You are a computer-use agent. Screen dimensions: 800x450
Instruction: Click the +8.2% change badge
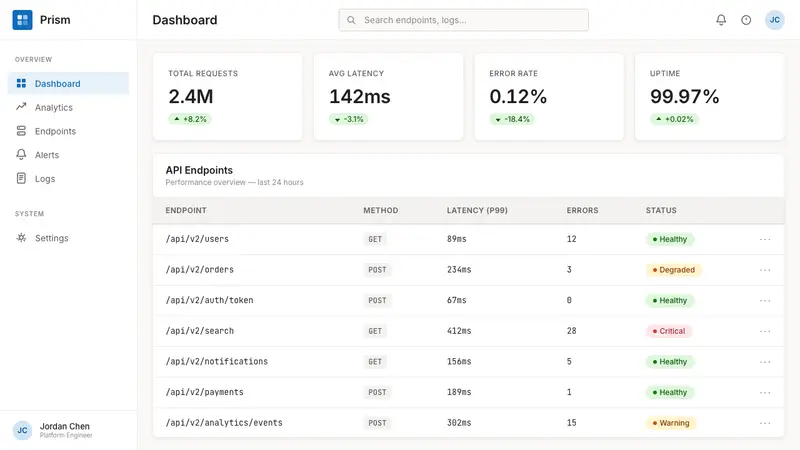(190, 119)
